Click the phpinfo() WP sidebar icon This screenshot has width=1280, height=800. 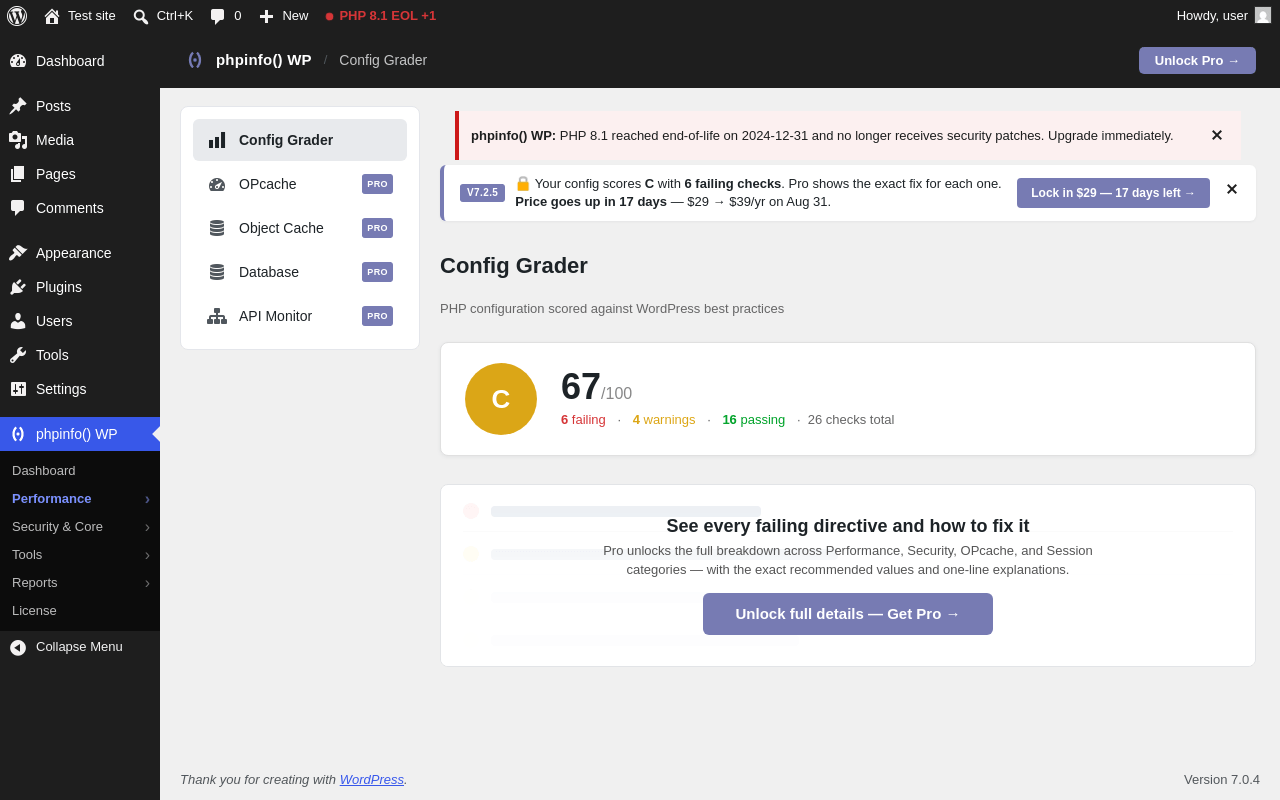pyautogui.click(x=18, y=434)
